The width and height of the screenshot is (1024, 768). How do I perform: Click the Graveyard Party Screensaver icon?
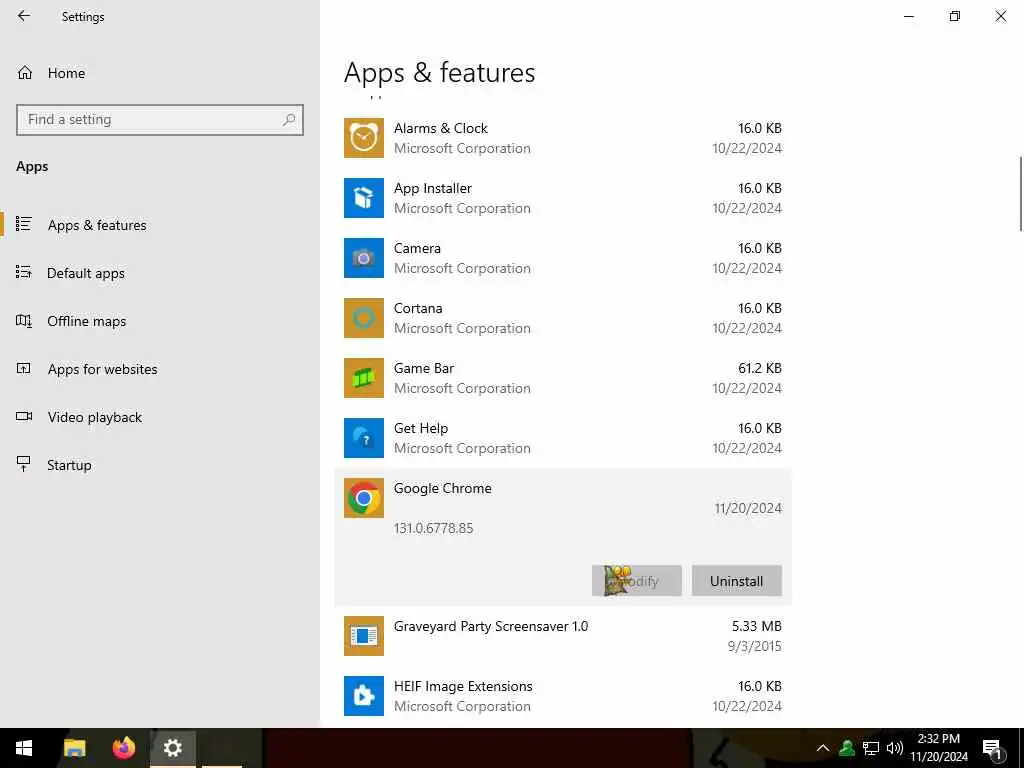tap(364, 636)
